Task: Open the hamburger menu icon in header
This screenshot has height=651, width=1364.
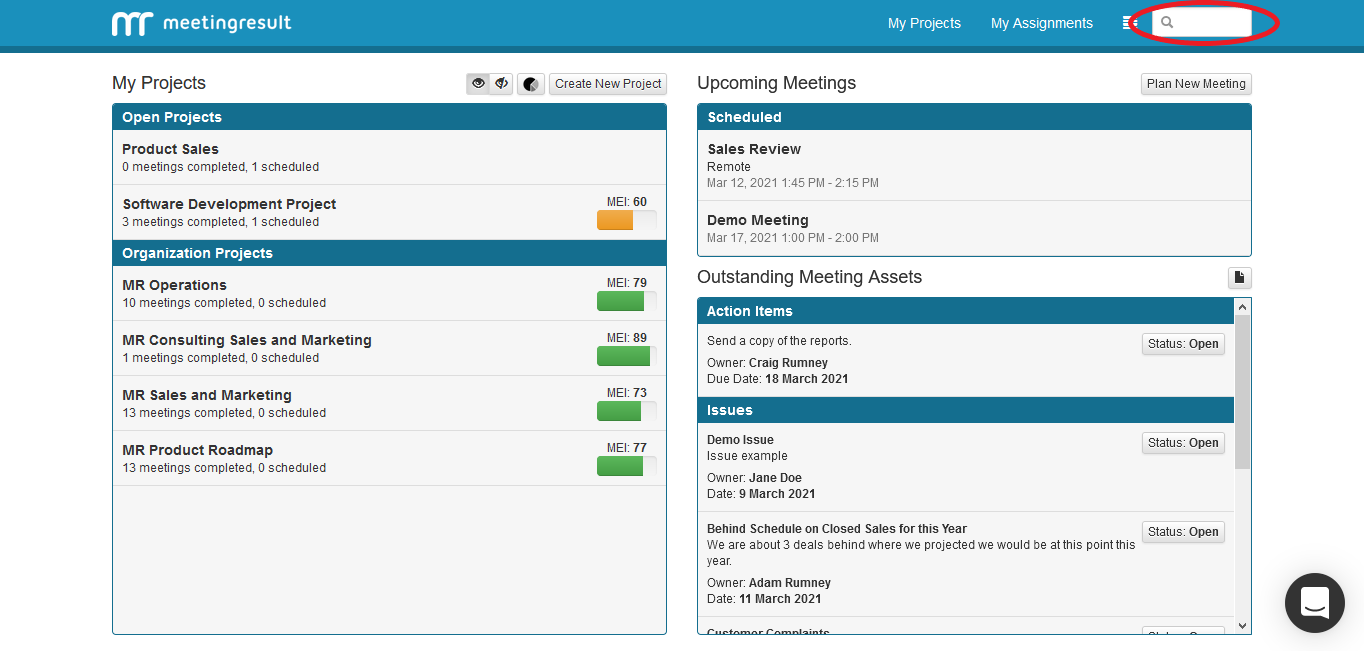Action: tap(1130, 23)
